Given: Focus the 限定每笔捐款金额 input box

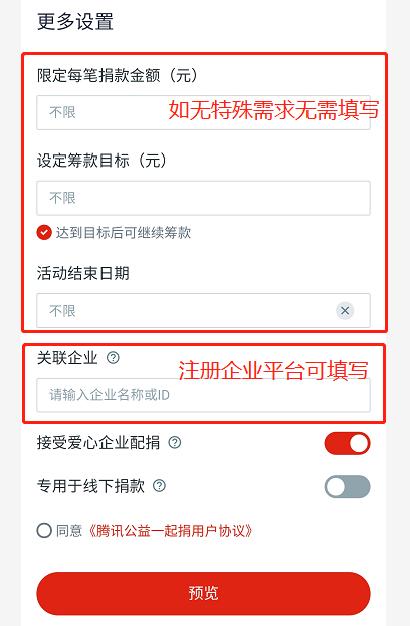Looking at the screenshot, I should pyautogui.click(x=203, y=112).
